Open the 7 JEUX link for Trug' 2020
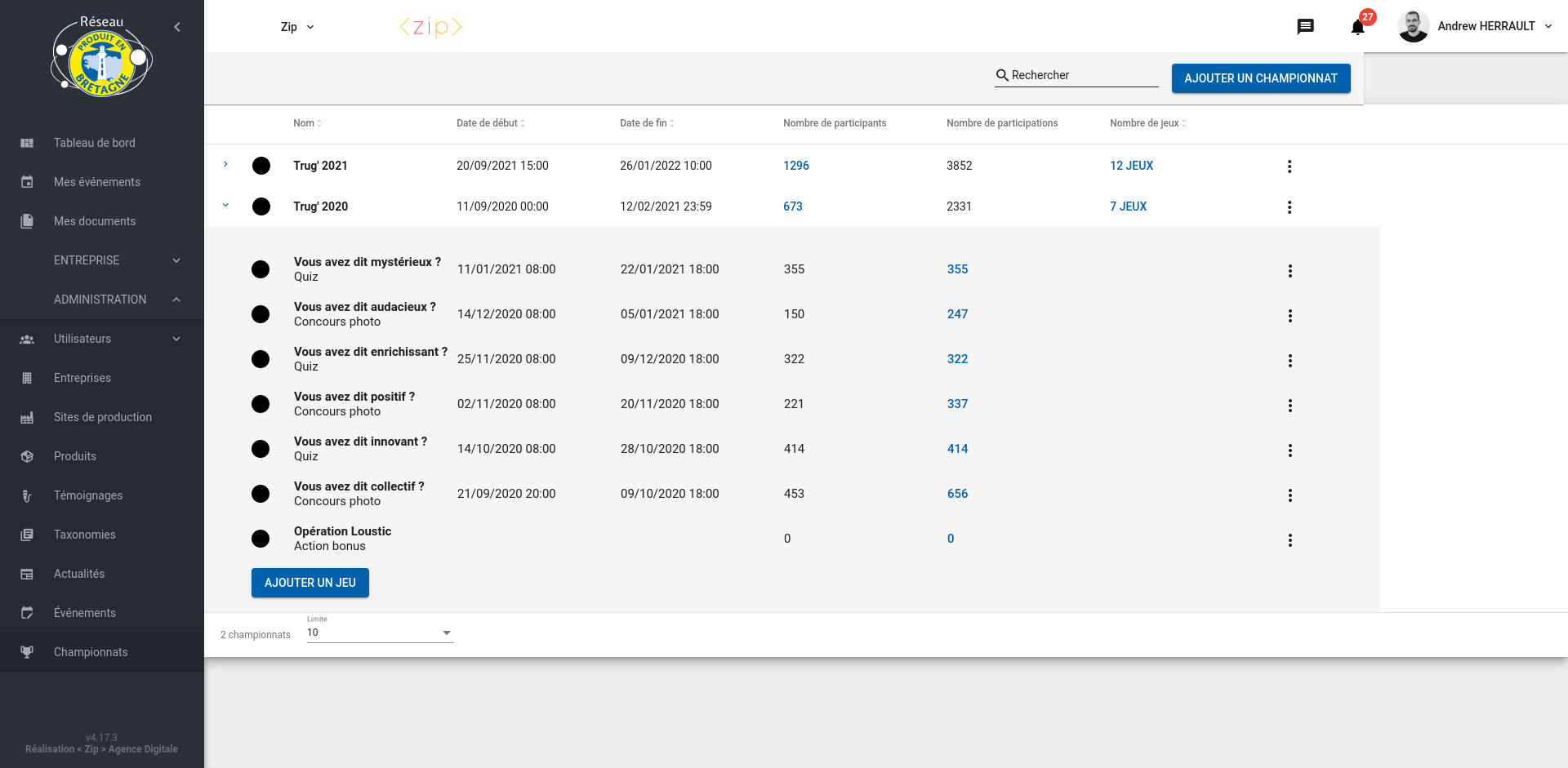This screenshot has width=1568, height=768. coord(1129,206)
